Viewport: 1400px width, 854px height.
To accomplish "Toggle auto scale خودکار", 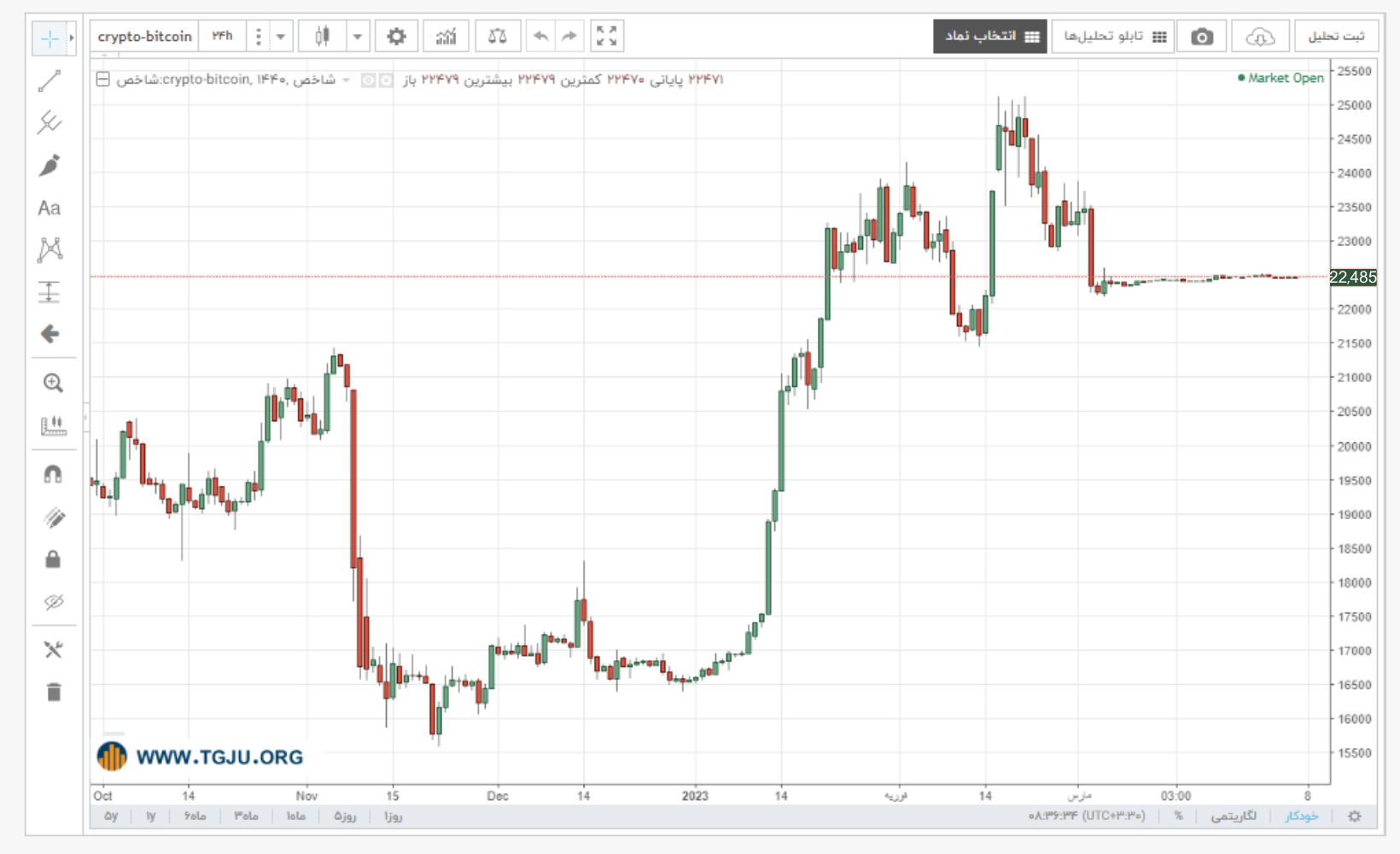I will coord(1302,816).
